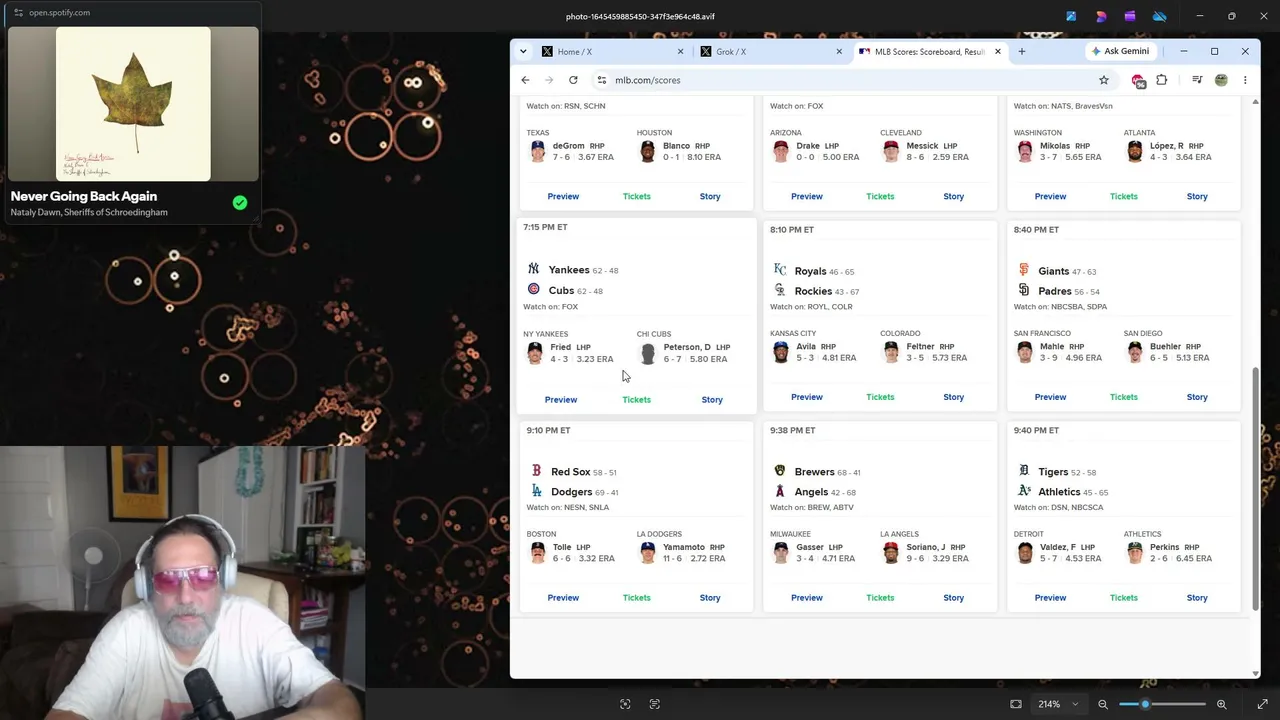Click the zoom out magnifier icon
The height and width of the screenshot is (720, 1280).
(x=1103, y=704)
